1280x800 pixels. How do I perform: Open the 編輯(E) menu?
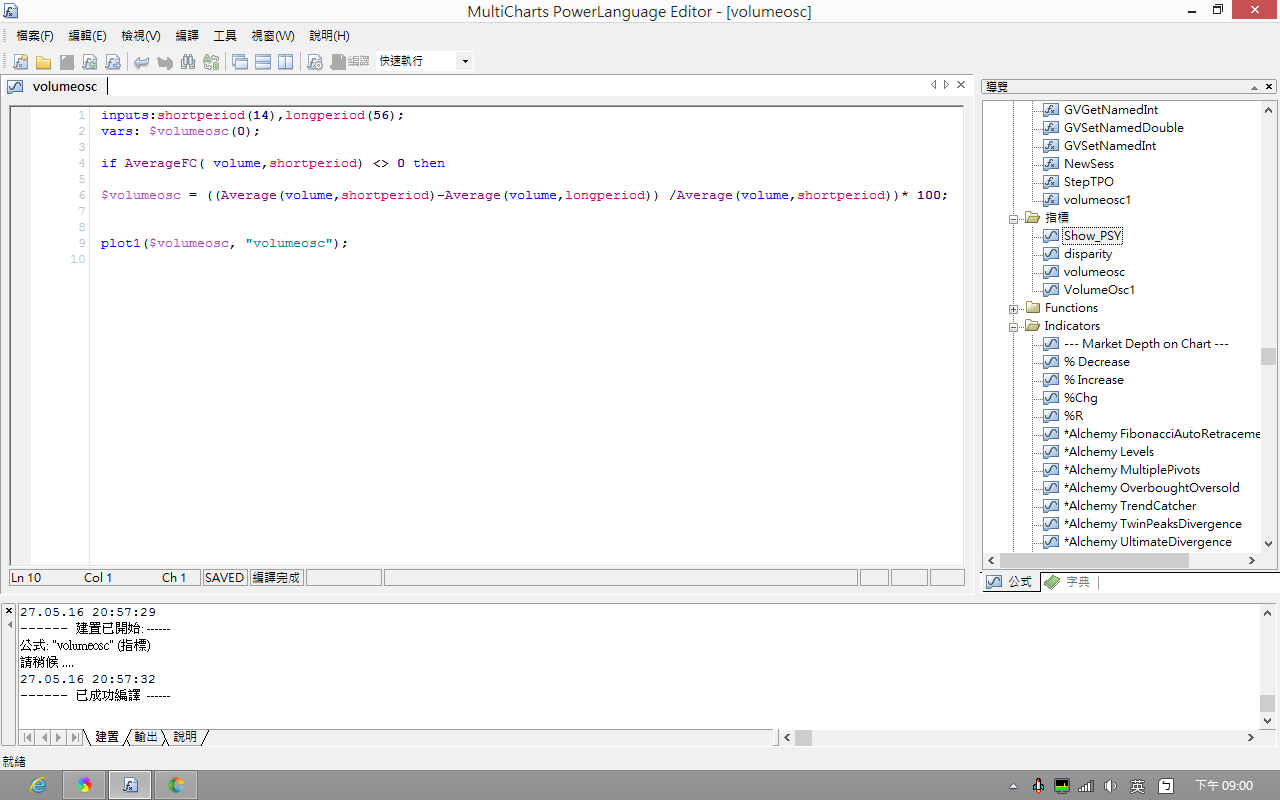87,36
